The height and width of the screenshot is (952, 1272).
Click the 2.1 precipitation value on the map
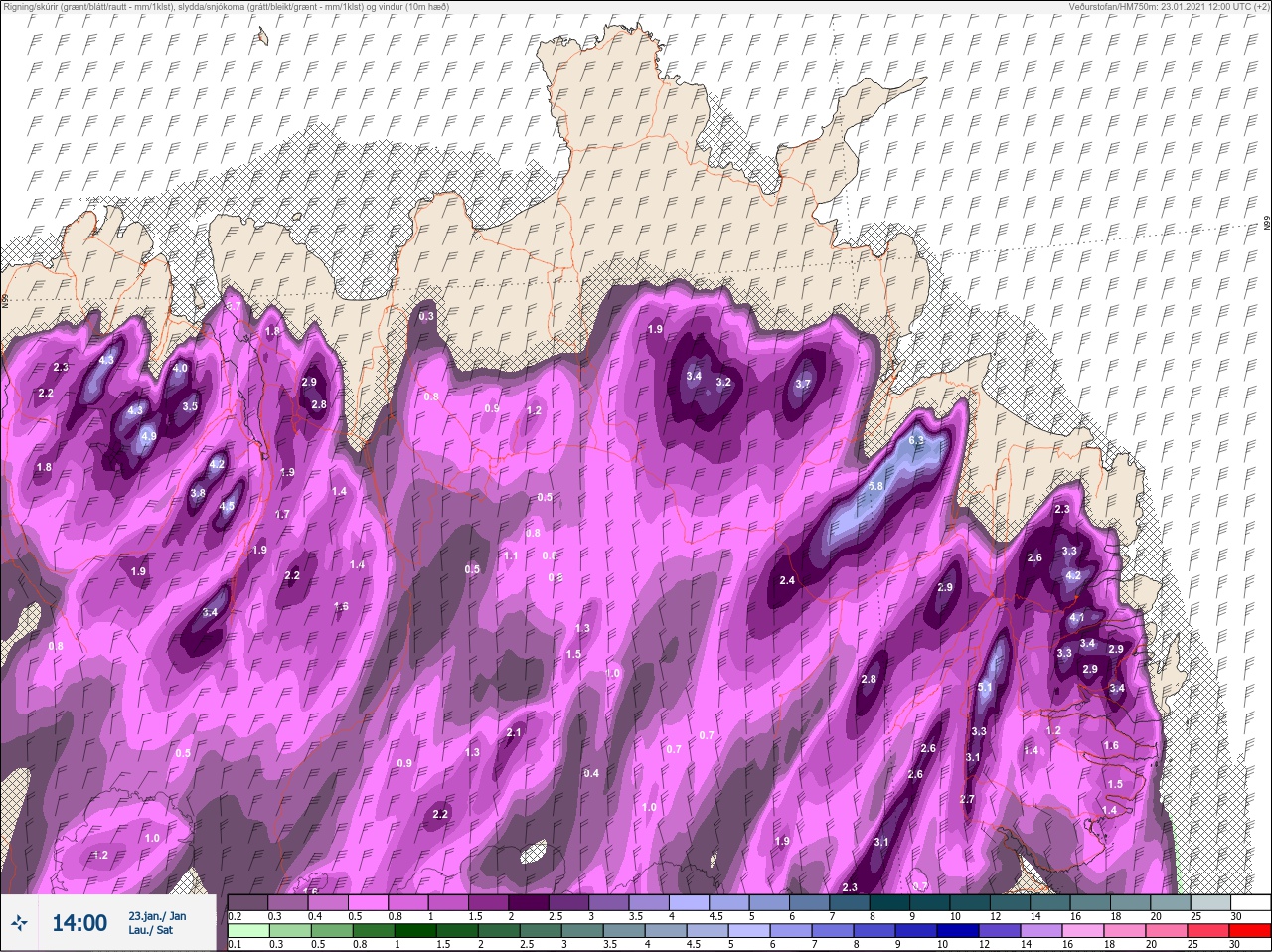pyautogui.click(x=514, y=732)
